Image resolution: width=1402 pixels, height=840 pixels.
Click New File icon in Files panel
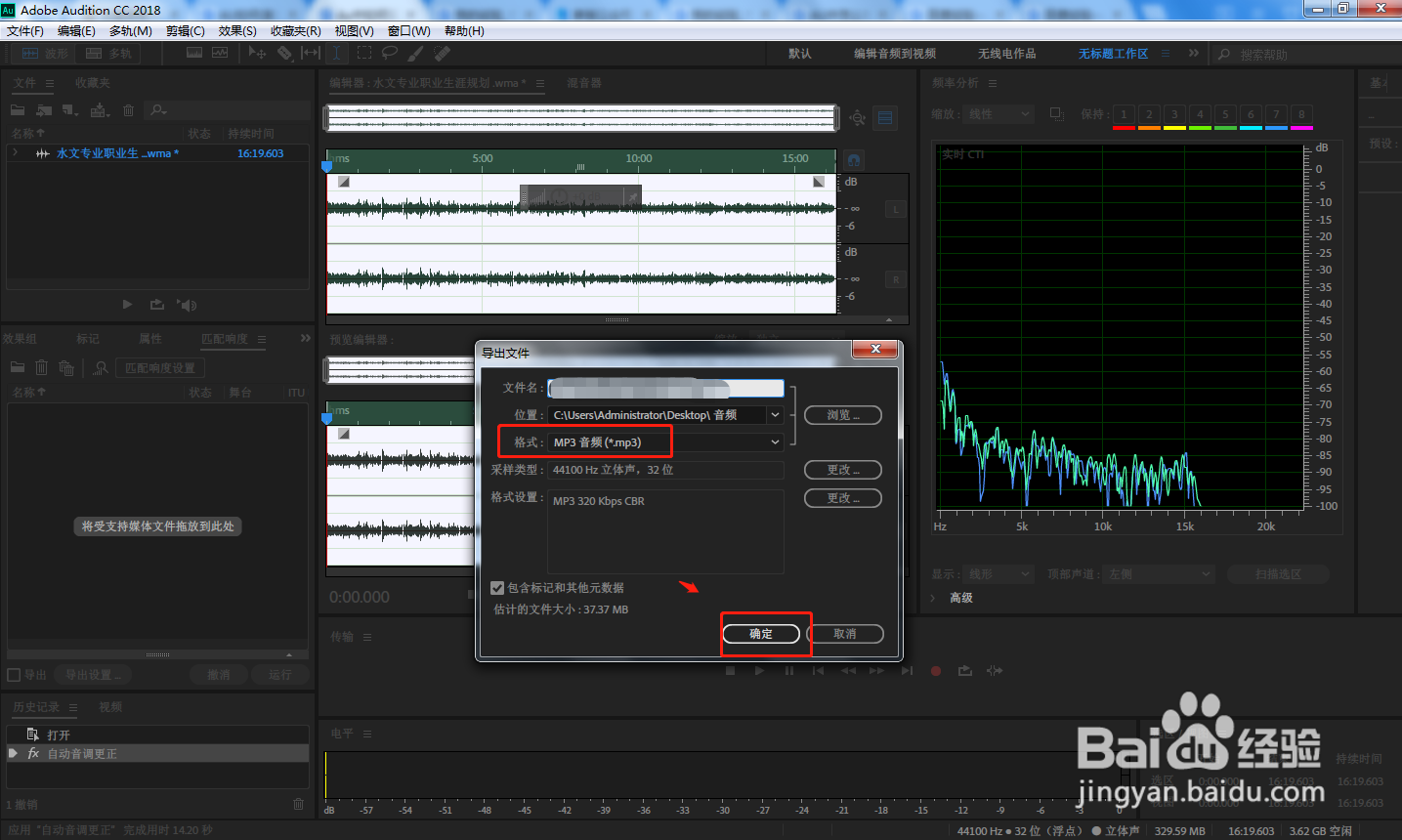pos(70,110)
